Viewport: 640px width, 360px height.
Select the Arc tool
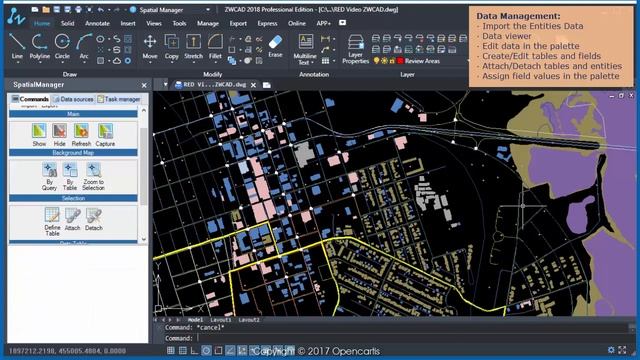(x=84, y=45)
